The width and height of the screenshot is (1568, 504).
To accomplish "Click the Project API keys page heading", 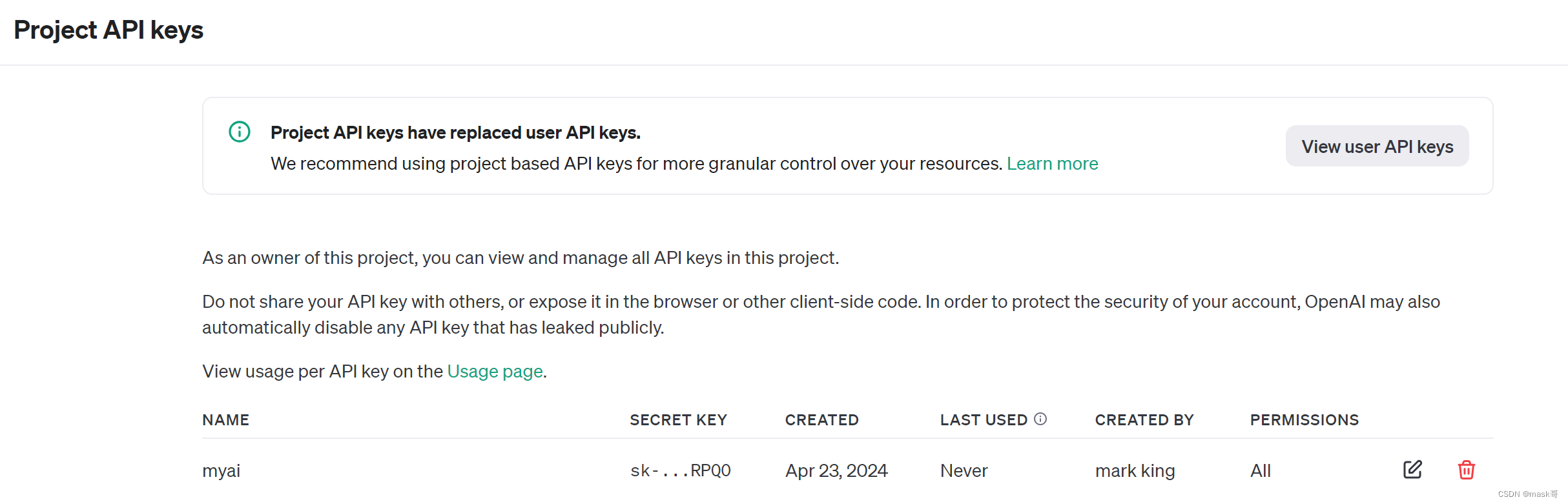I will click(108, 30).
